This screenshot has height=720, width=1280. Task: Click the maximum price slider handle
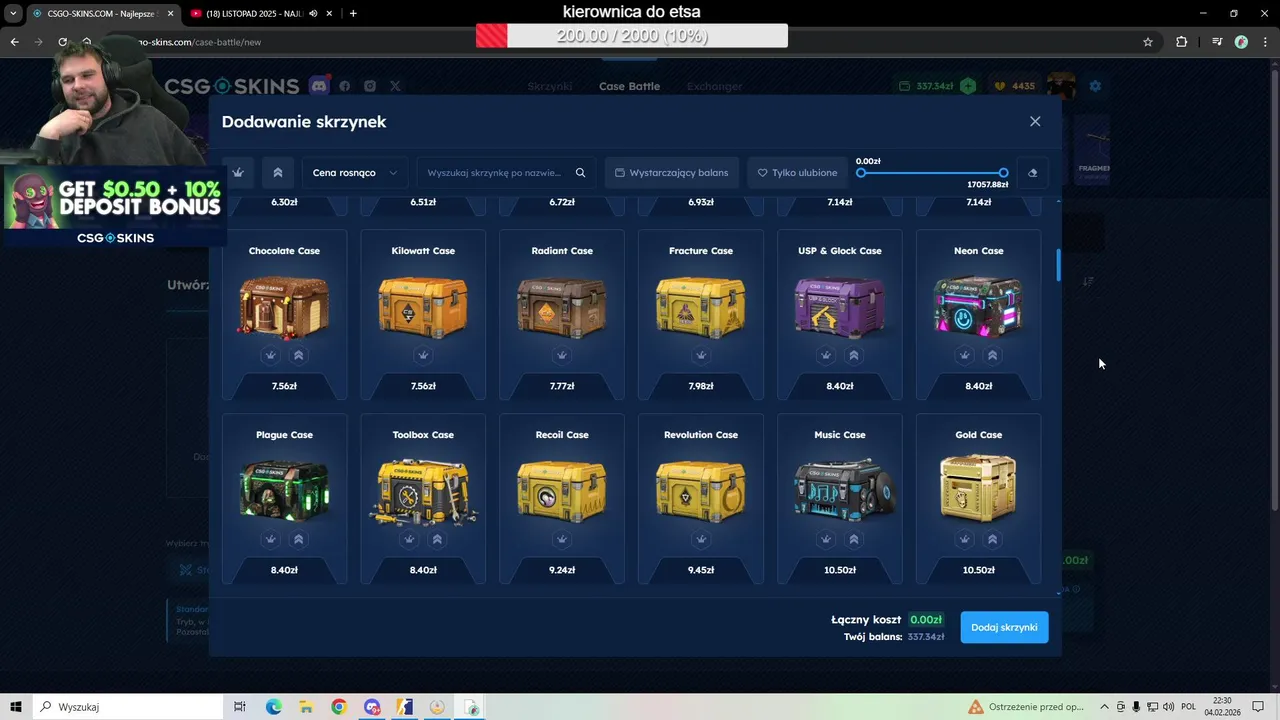1003,173
